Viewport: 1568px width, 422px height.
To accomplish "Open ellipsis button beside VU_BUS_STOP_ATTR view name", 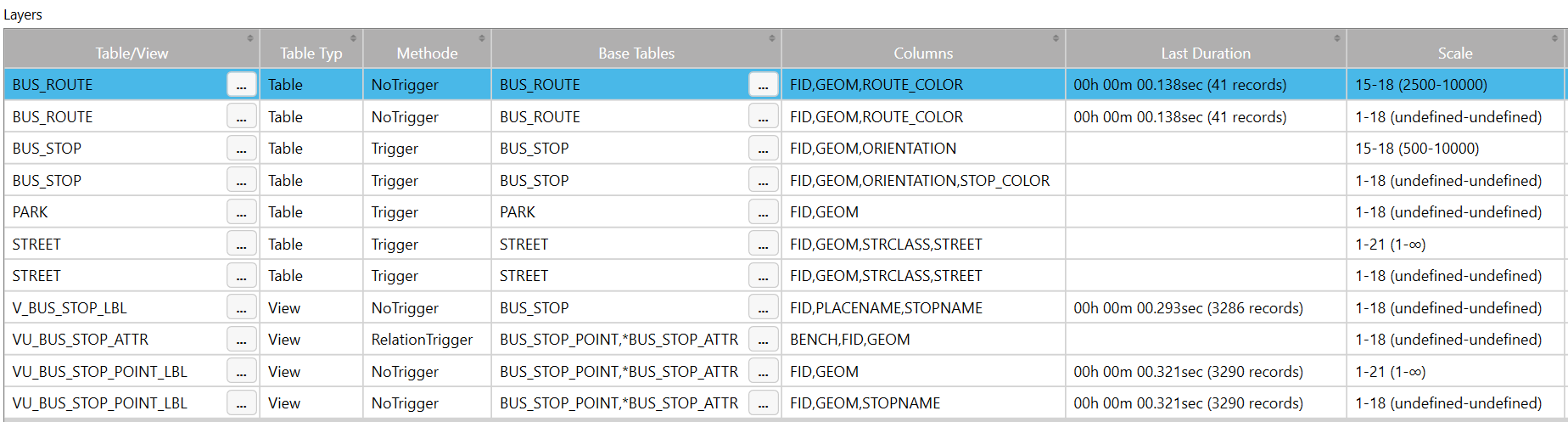I will point(242,340).
